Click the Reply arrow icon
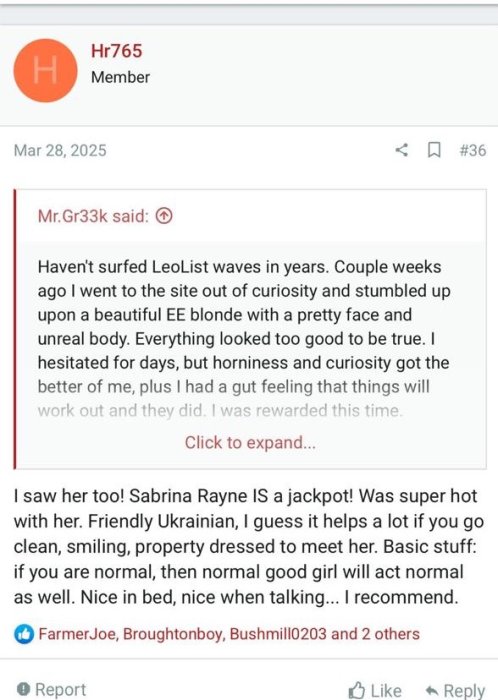The image size is (498, 700). pyautogui.click(x=432, y=691)
